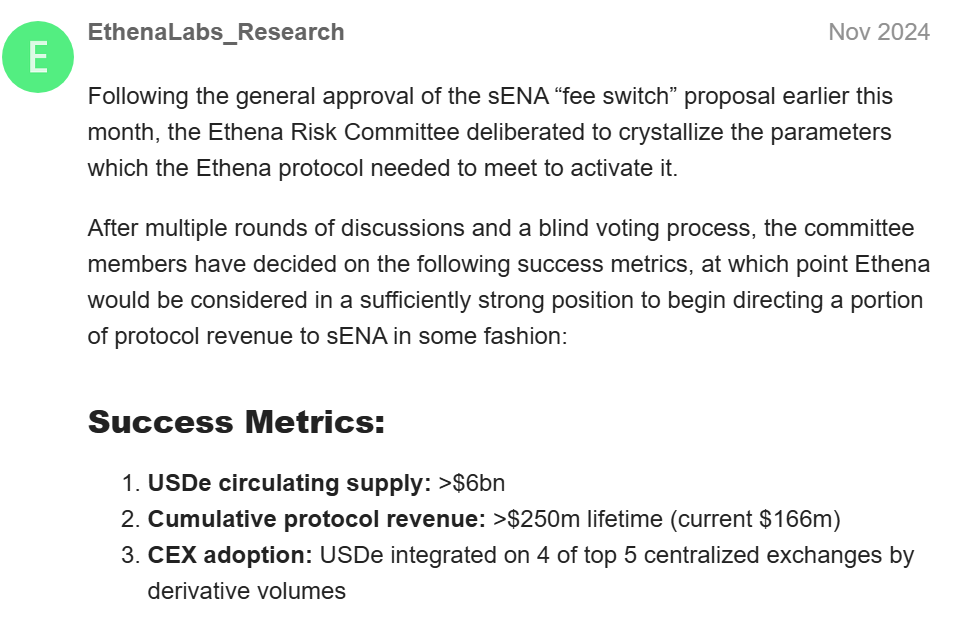Click the bold CEX adoption label
The width and height of the screenshot is (955, 625).
click(x=230, y=555)
